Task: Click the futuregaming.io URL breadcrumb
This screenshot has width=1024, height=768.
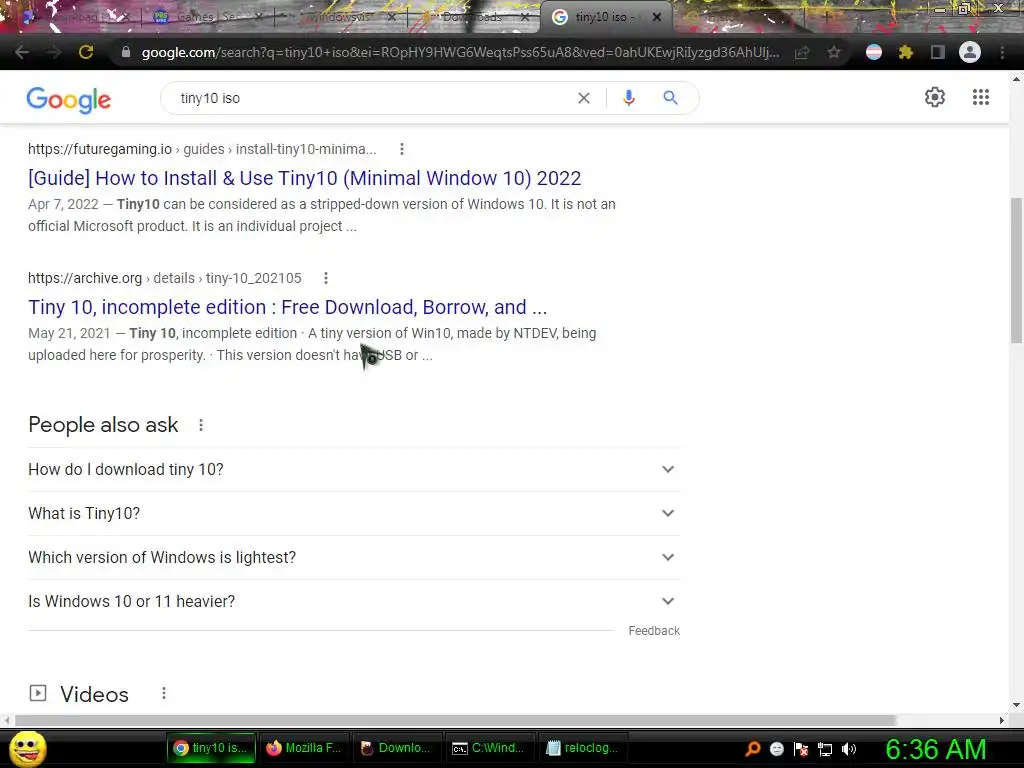Action: point(202,149)
